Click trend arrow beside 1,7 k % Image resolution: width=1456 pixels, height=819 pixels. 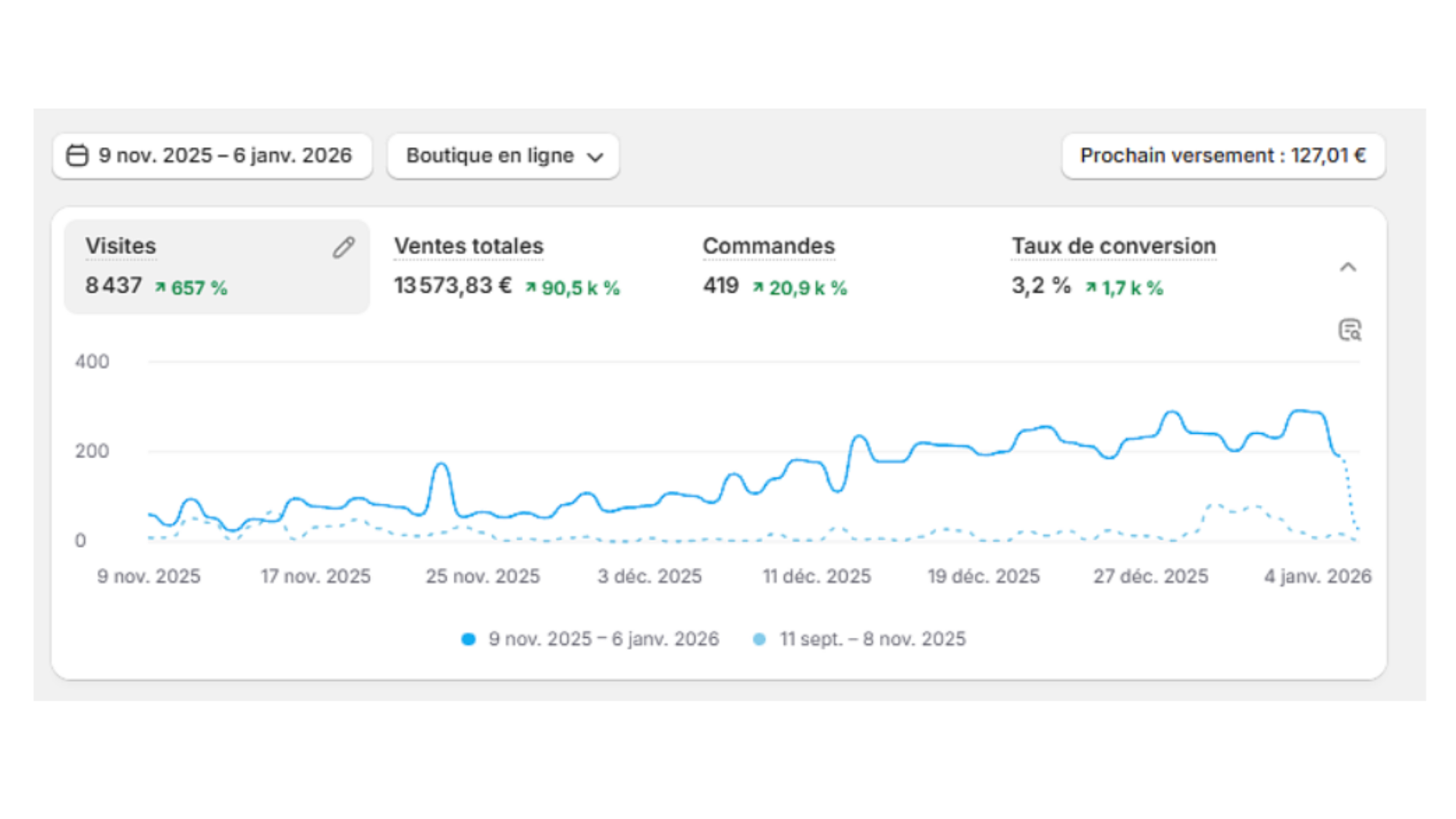(x=1090, y=287)
